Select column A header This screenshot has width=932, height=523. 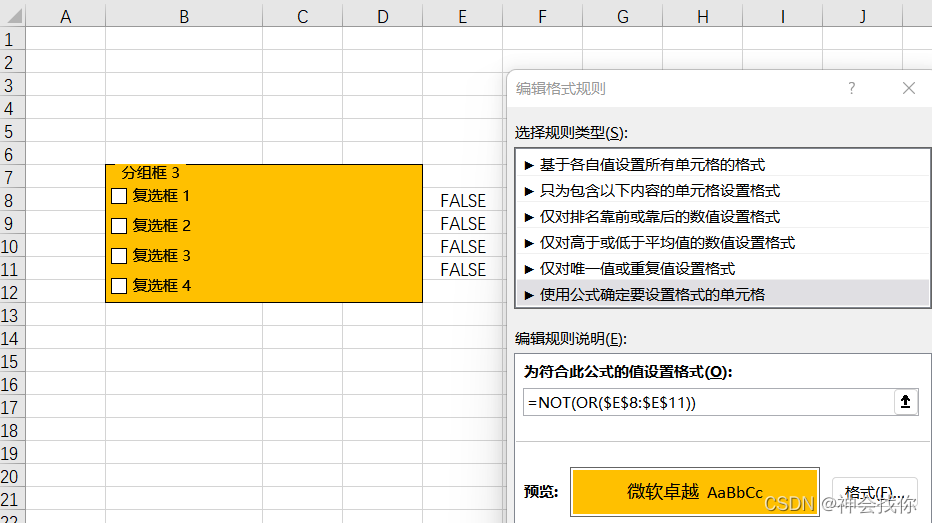point(65,17)
